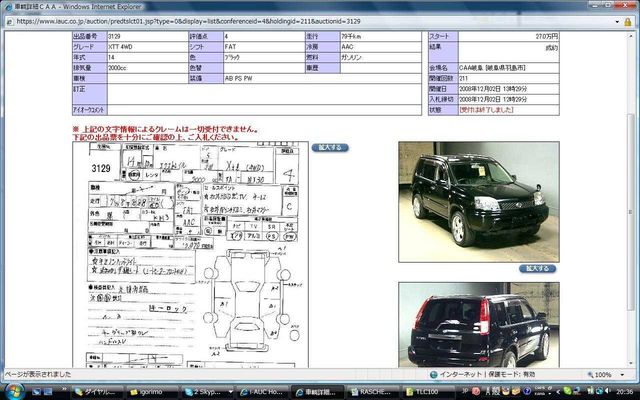The width and height of the screenshot is (640, 400).
Task: Click the blue help question mark tray icon
Action: 527,391
